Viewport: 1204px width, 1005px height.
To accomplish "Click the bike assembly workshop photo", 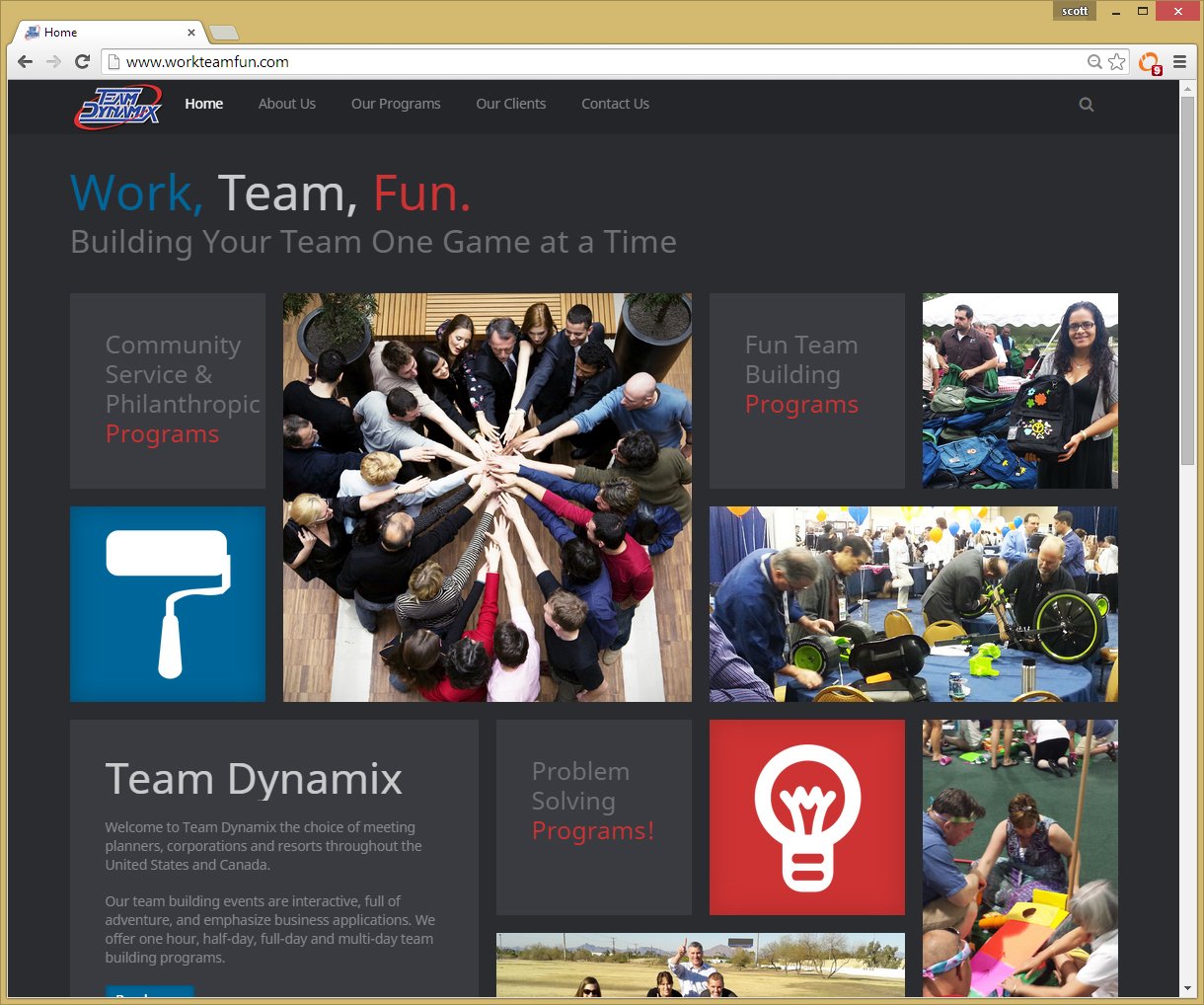I will tap(914, 604).
